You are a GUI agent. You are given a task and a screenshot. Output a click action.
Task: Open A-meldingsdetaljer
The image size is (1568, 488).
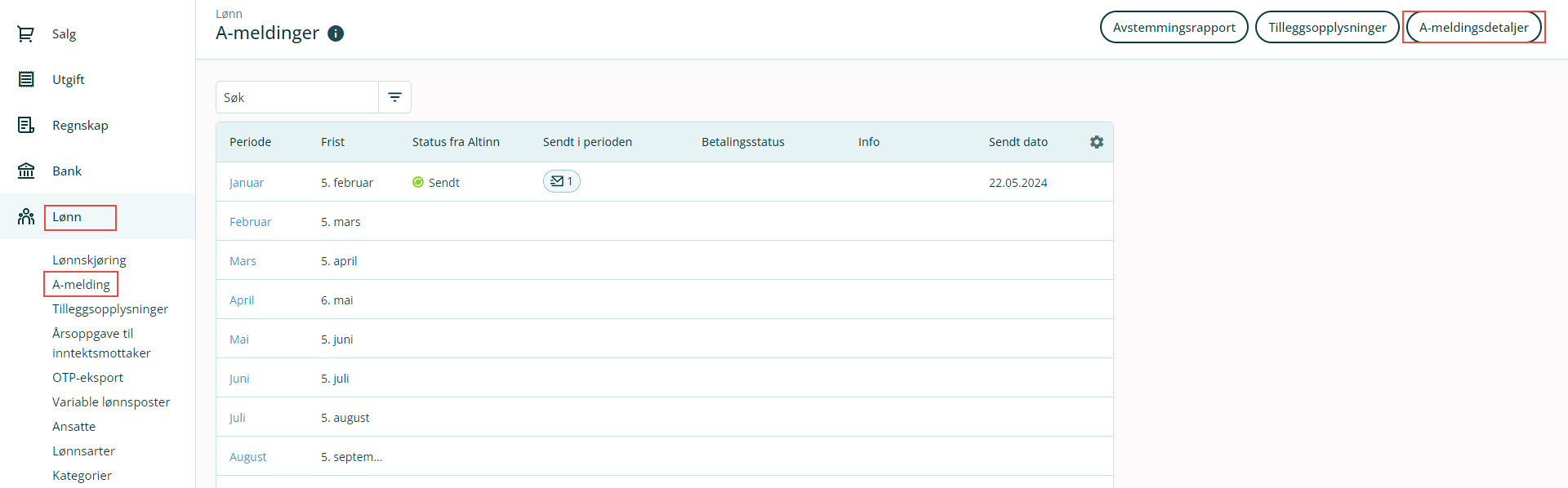tap(1473, 27)
